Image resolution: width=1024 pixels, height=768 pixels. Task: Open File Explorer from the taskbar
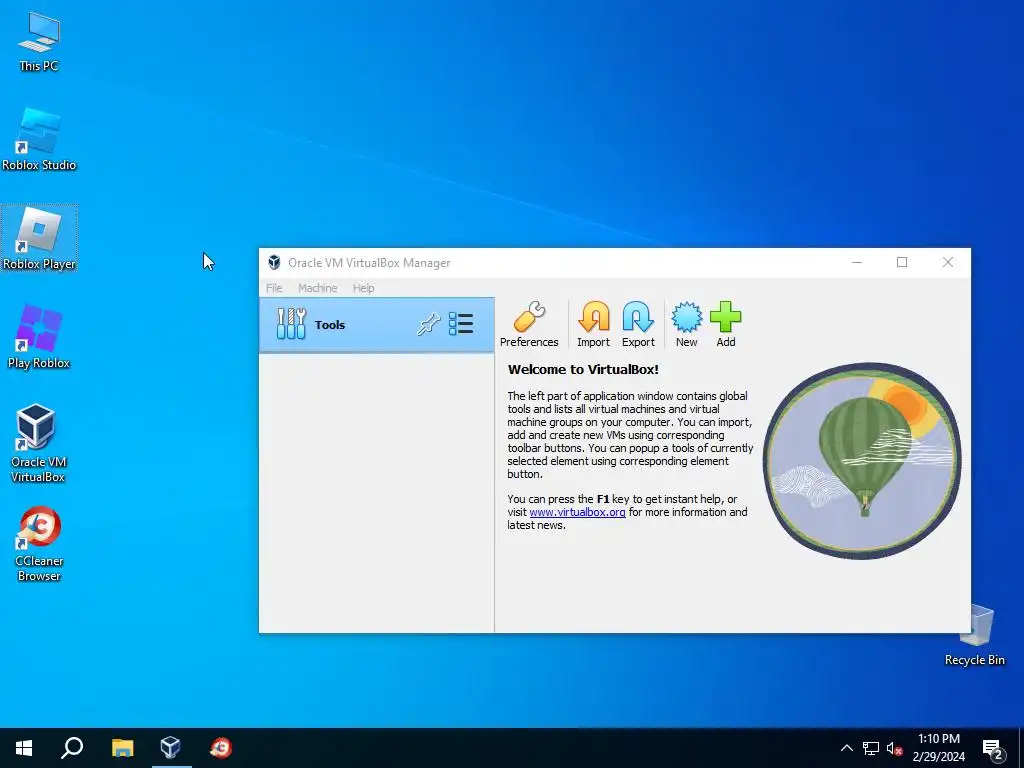point(122,748)
